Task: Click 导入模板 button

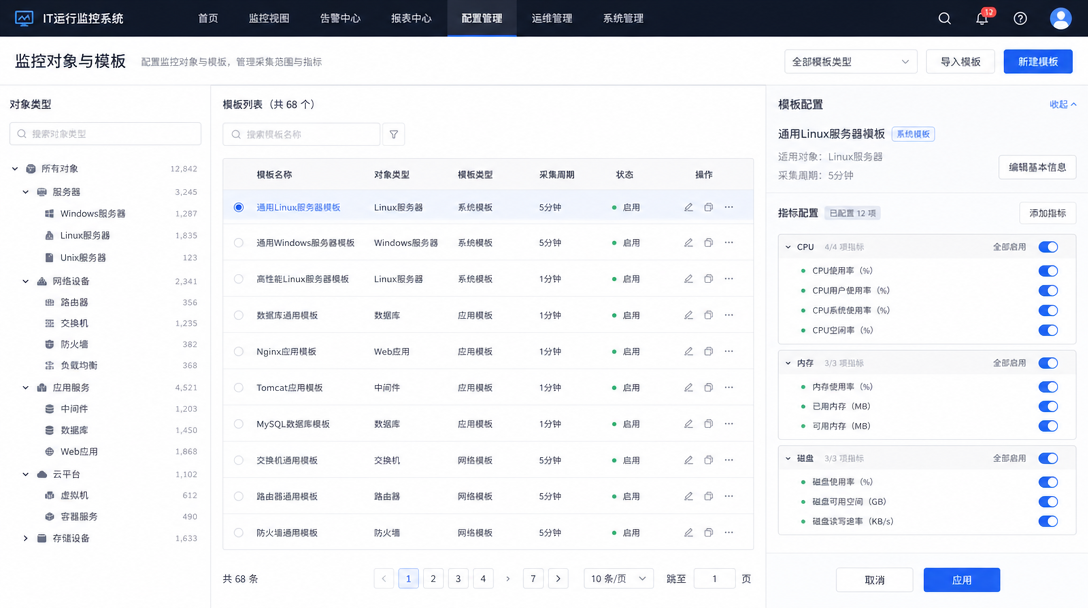Action: coord(960,62)
